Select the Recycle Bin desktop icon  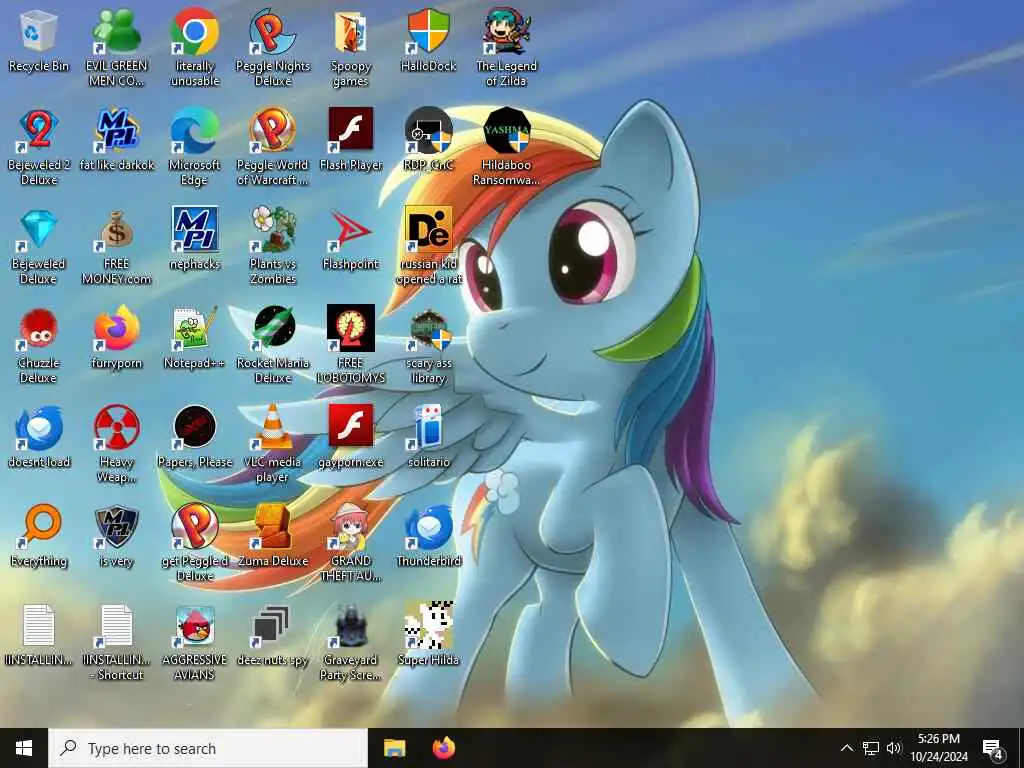click(x=39, y=32)
